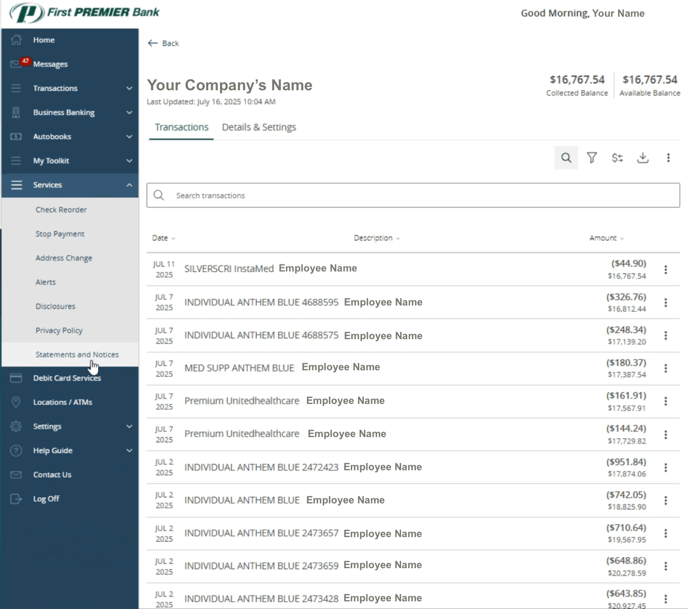688x609 pixels.
Task: Click the Log Off link
Action: click(46, 498)
